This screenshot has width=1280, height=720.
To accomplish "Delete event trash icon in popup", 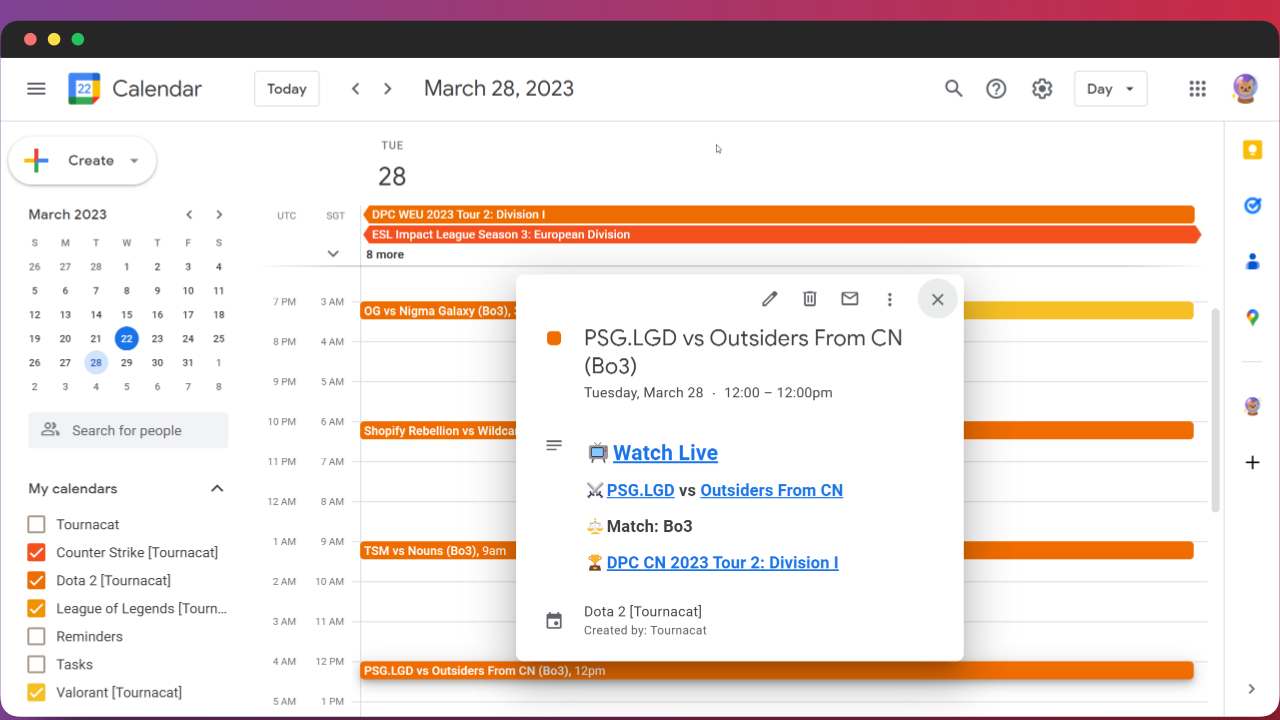I will [x=810, y=298].
